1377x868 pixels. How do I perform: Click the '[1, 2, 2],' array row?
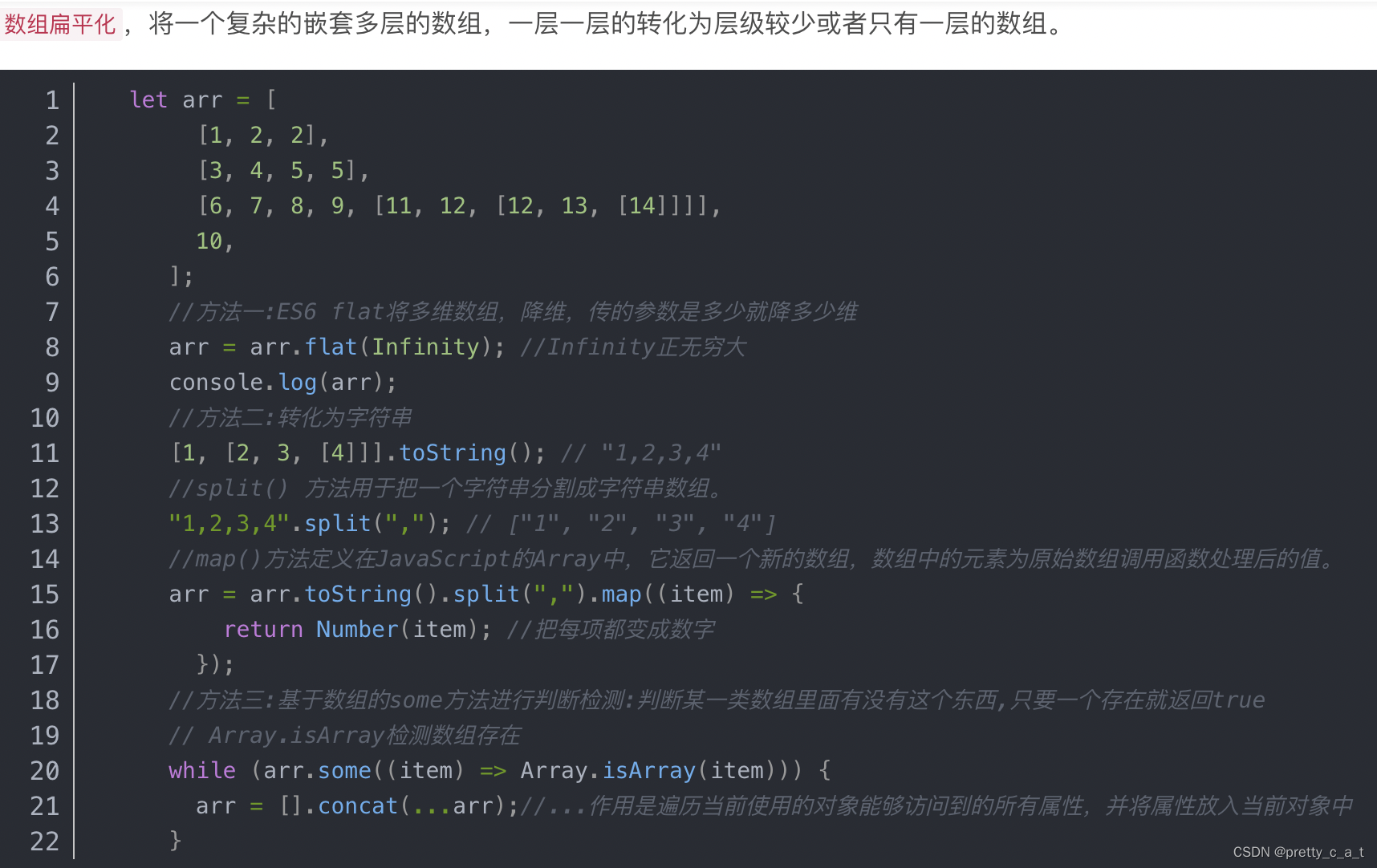(263, 136)
